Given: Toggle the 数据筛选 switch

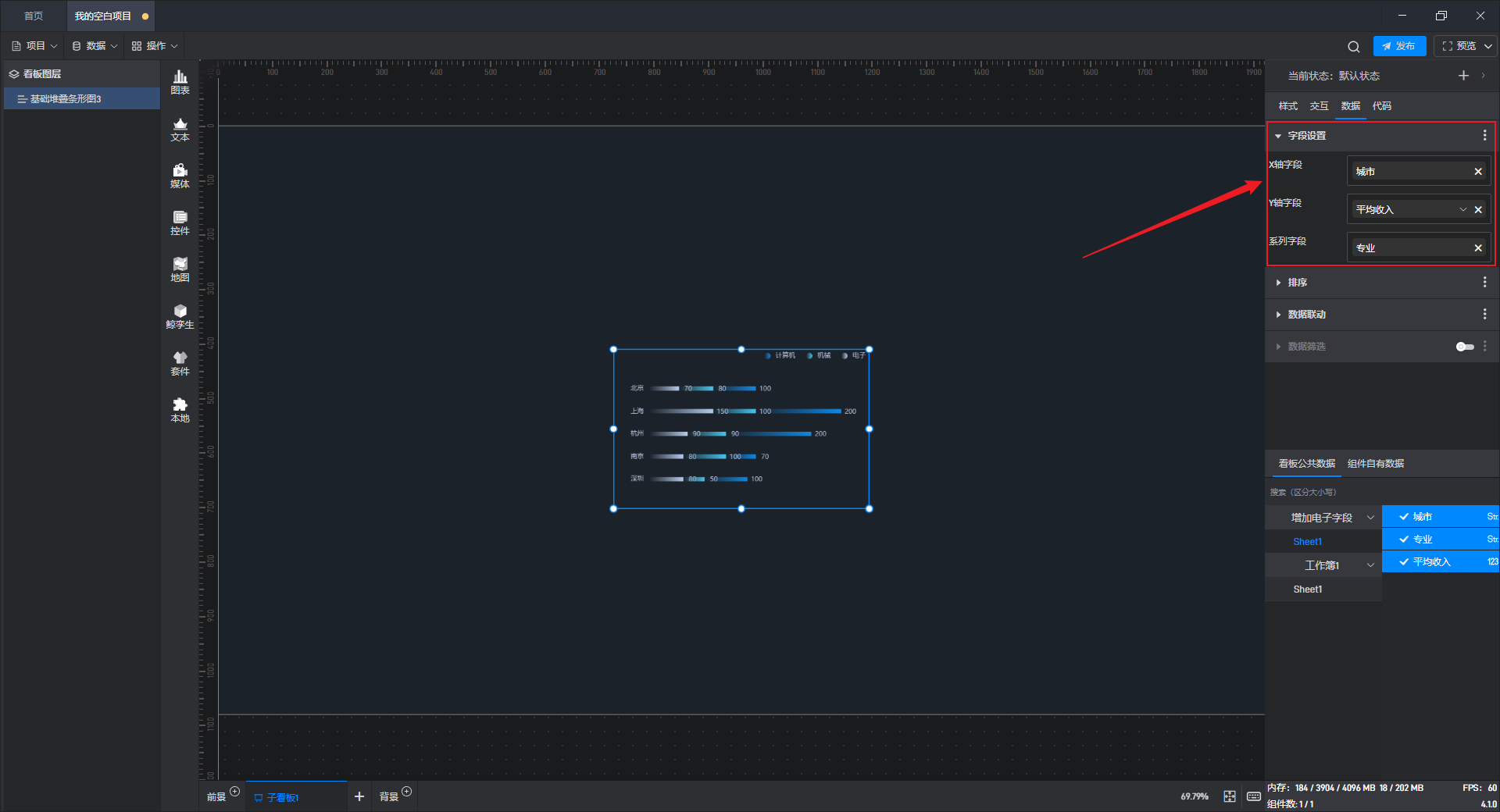Looking at the screenshot, I should 1465,347.
